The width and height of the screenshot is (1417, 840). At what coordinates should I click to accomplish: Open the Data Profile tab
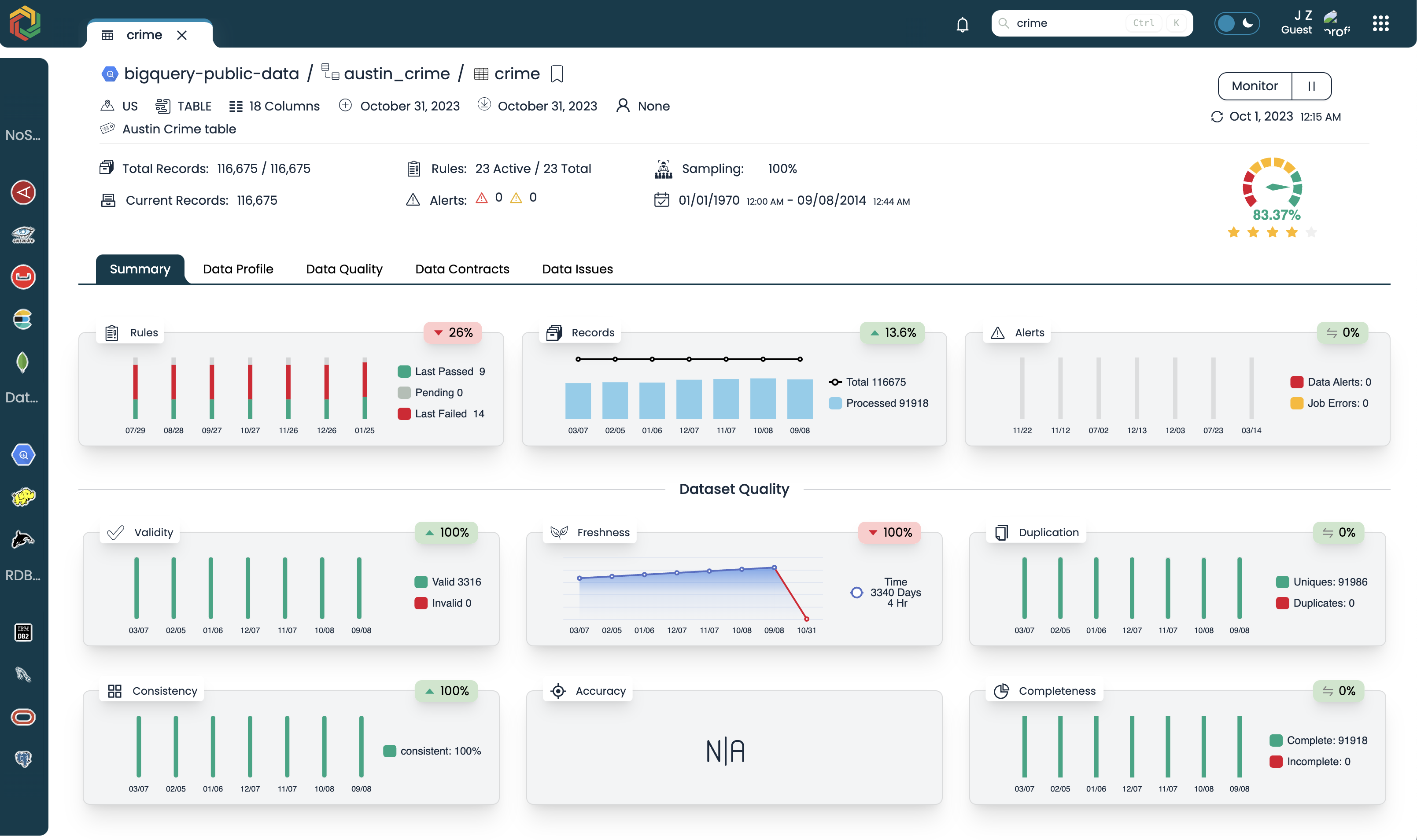pos(238,269)
